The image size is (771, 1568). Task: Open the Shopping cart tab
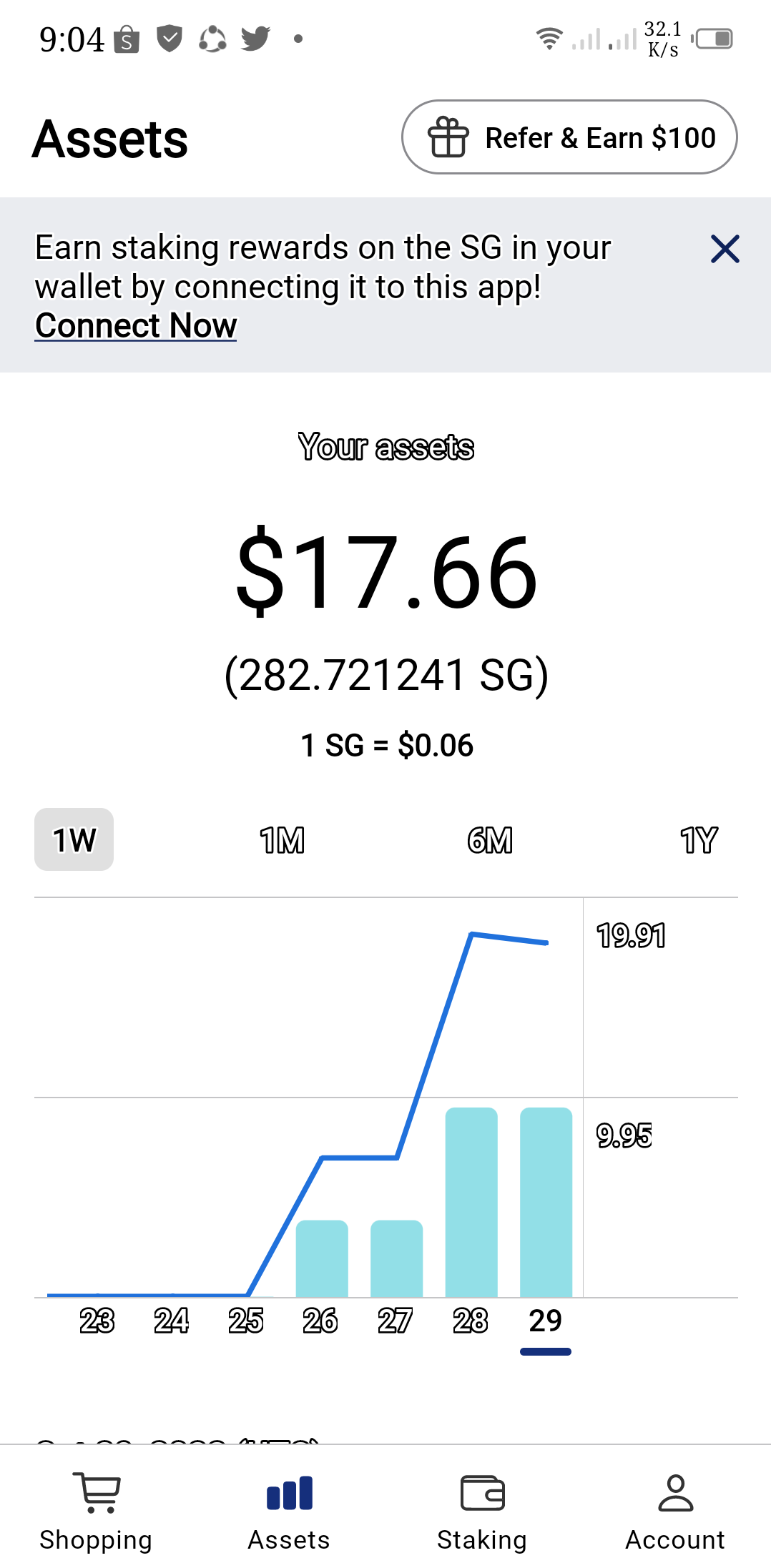click(x=96, y=1511)
